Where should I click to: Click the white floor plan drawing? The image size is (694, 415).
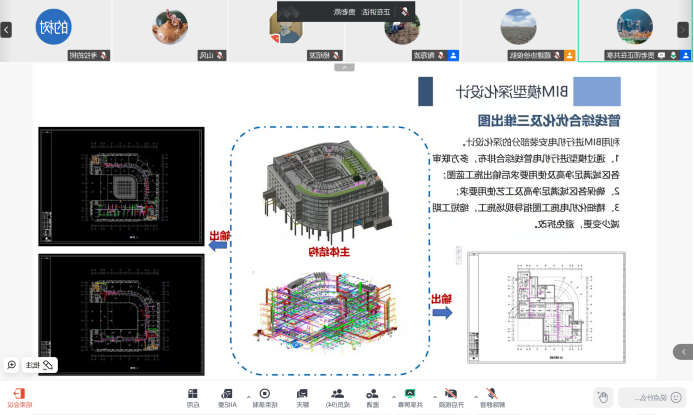click(547, 307)
